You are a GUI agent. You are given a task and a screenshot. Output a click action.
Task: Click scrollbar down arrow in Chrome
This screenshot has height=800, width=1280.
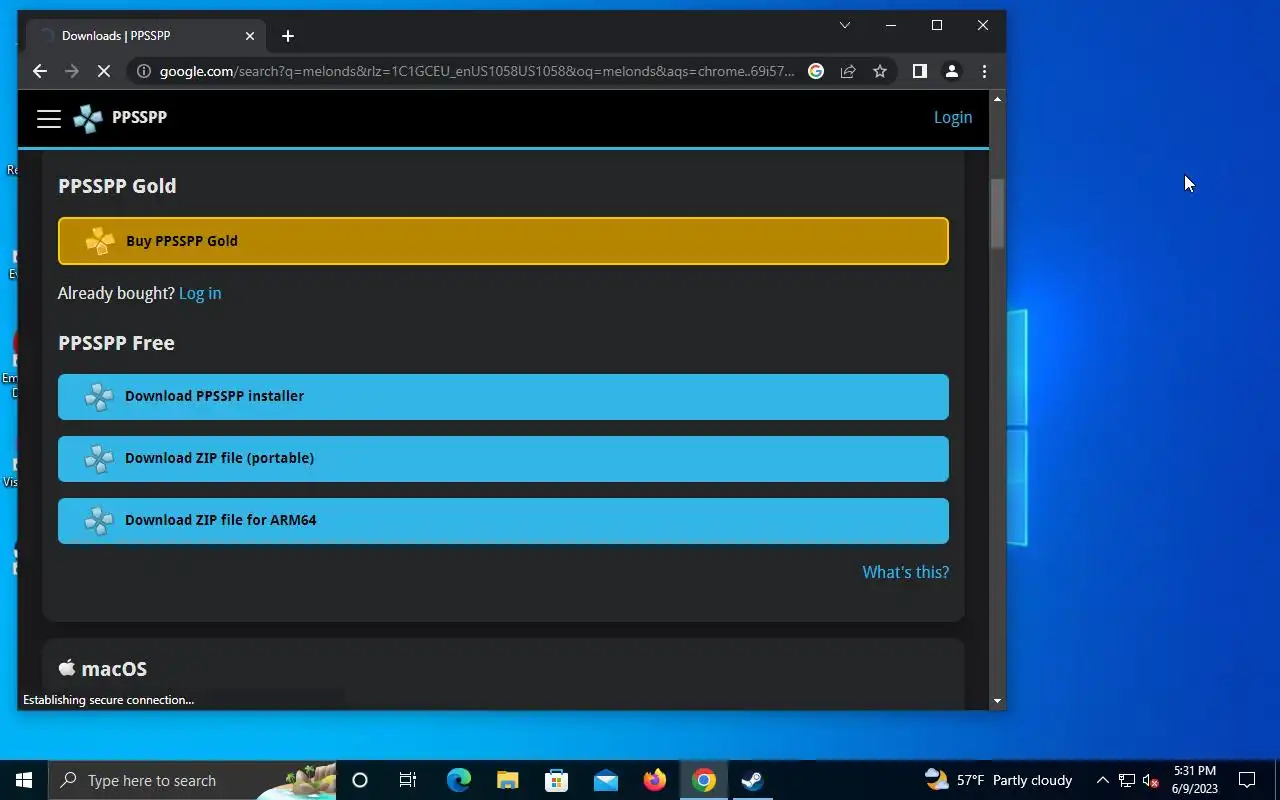[997, 701]
